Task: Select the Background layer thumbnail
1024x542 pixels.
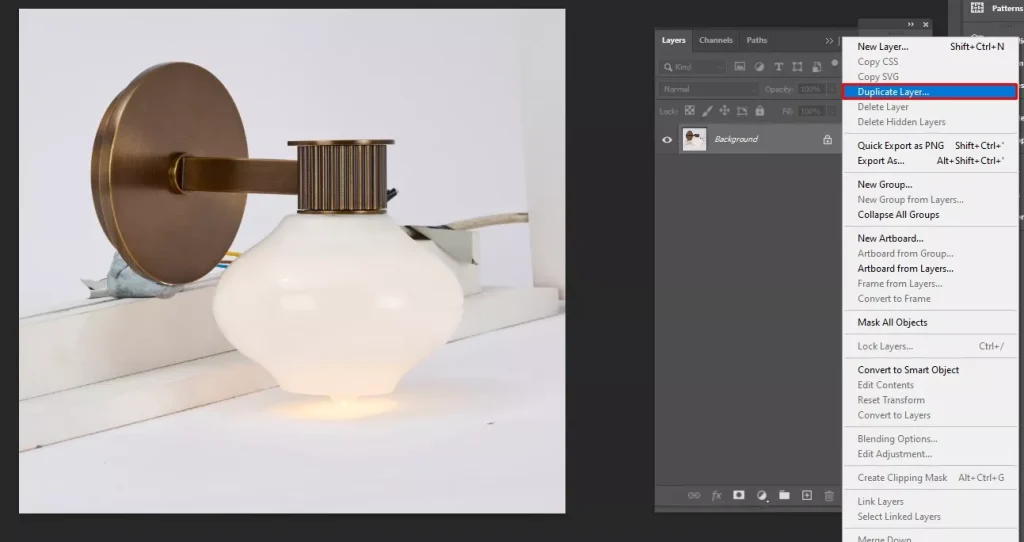Action: pos(694,139)
